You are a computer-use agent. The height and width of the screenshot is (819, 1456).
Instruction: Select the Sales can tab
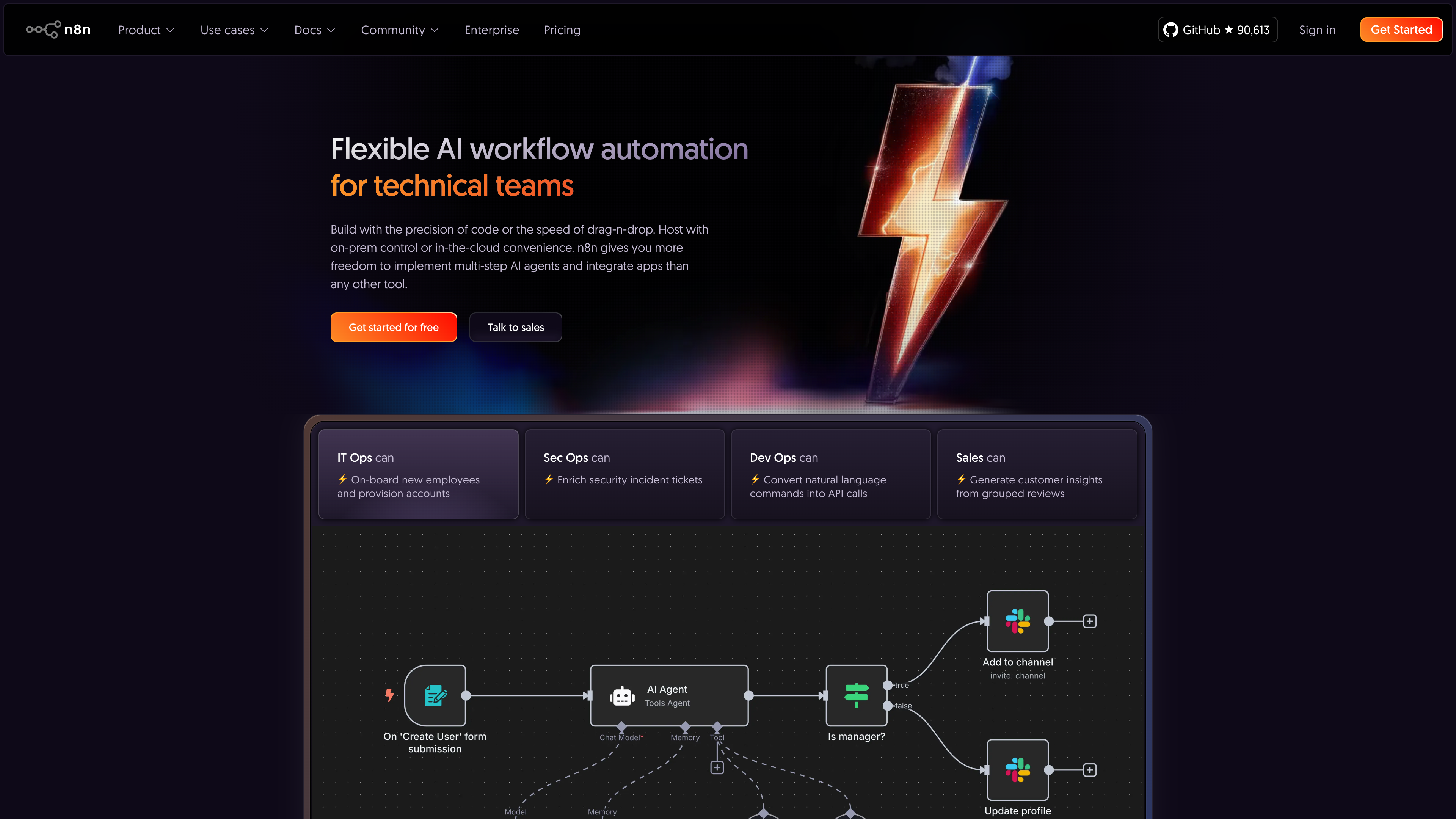(1037, 474)
